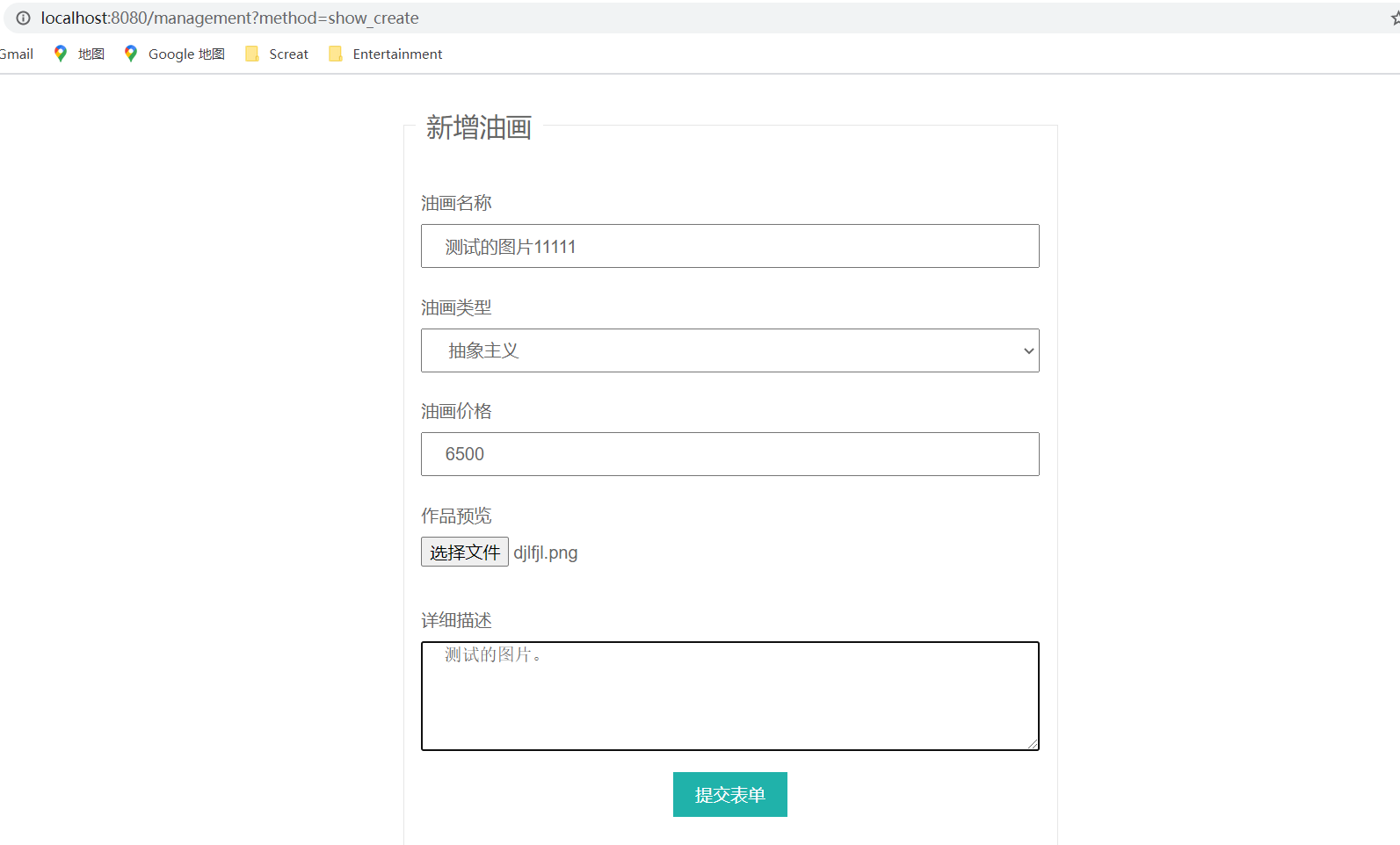Focus the localhost URL in the address bar

pos(229,18)
